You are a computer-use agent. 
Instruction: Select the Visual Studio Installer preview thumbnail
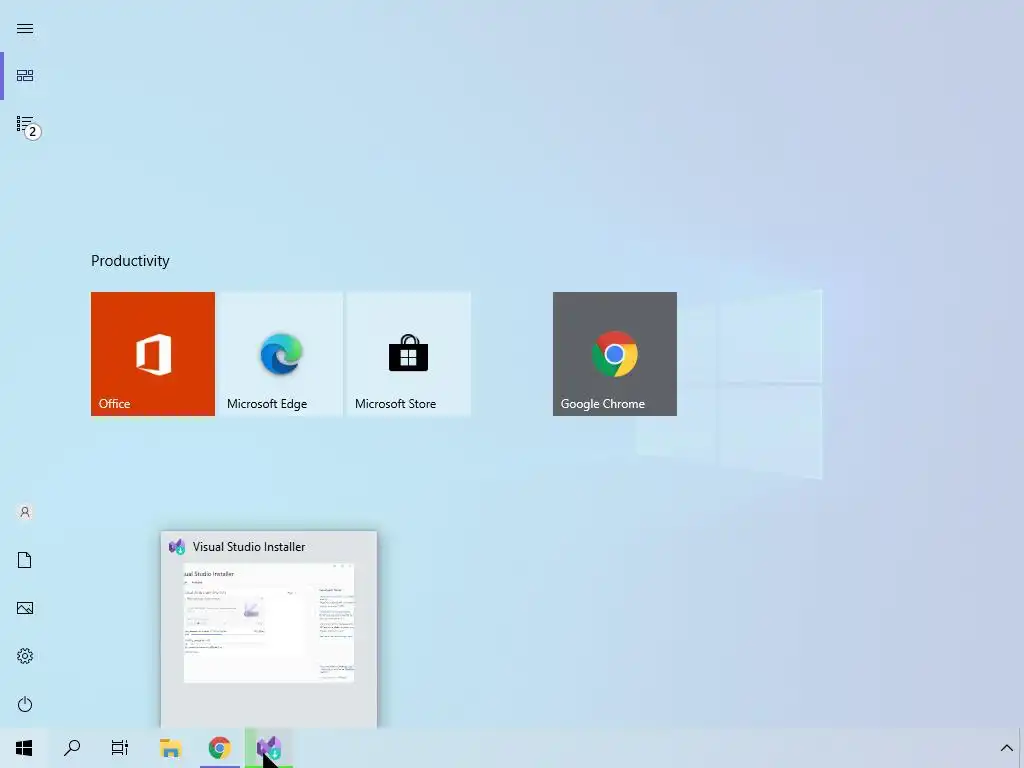[268, 622]
